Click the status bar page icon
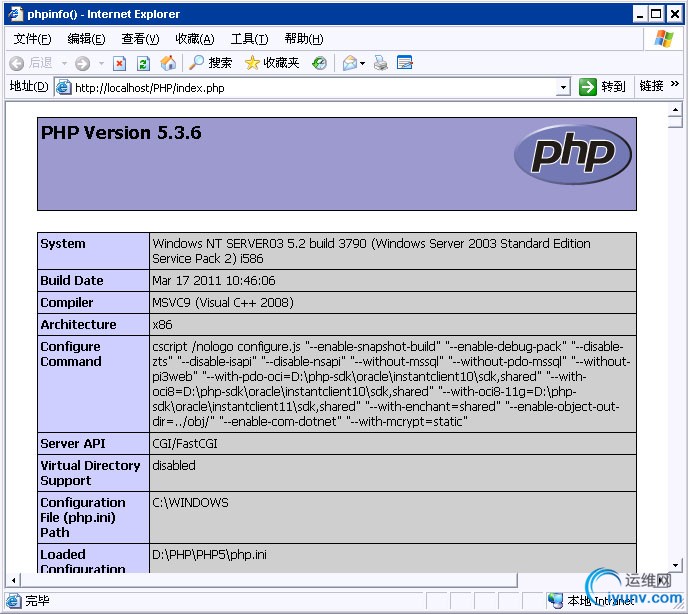This screenshot has width=688, height=614. tap(14, 600)
